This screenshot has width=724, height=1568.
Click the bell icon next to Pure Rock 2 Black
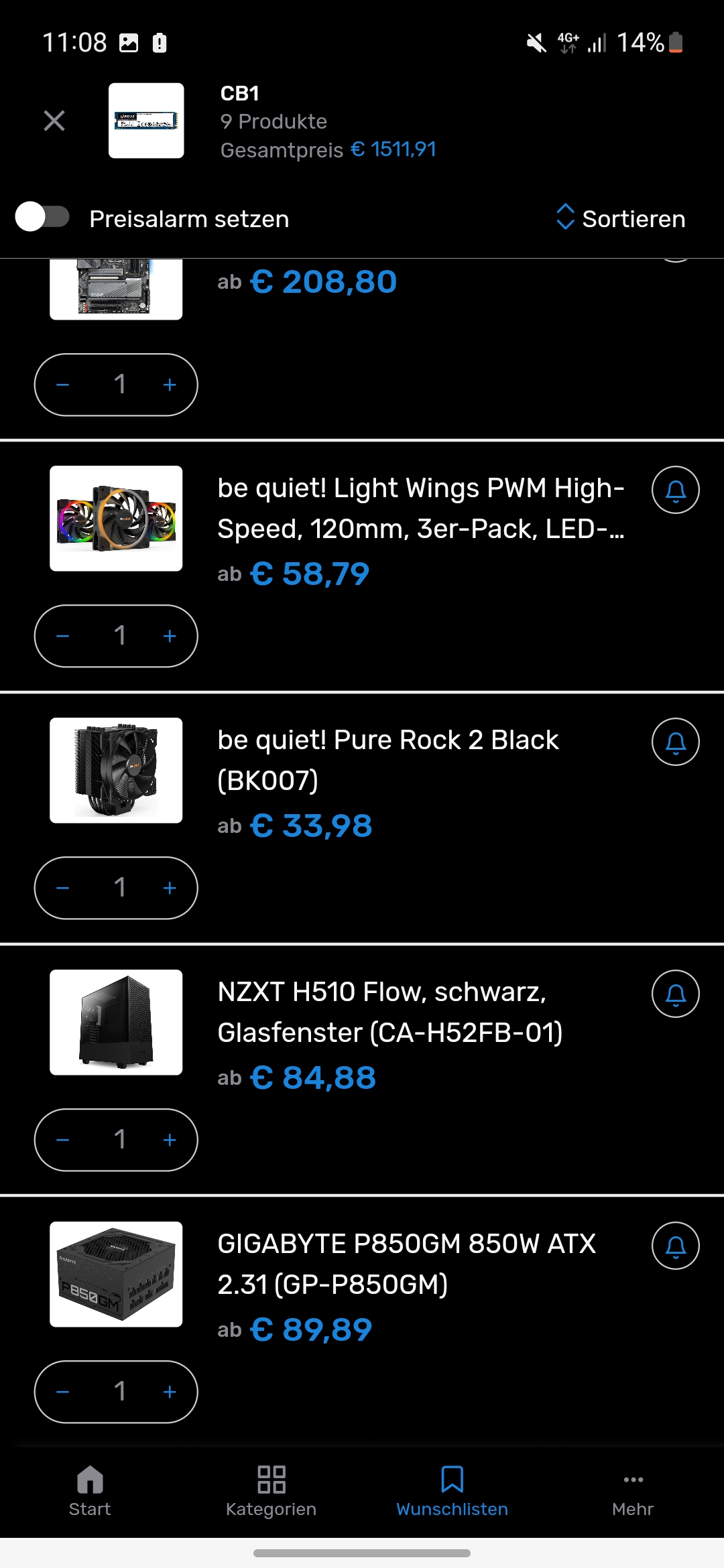coord(675,741)
